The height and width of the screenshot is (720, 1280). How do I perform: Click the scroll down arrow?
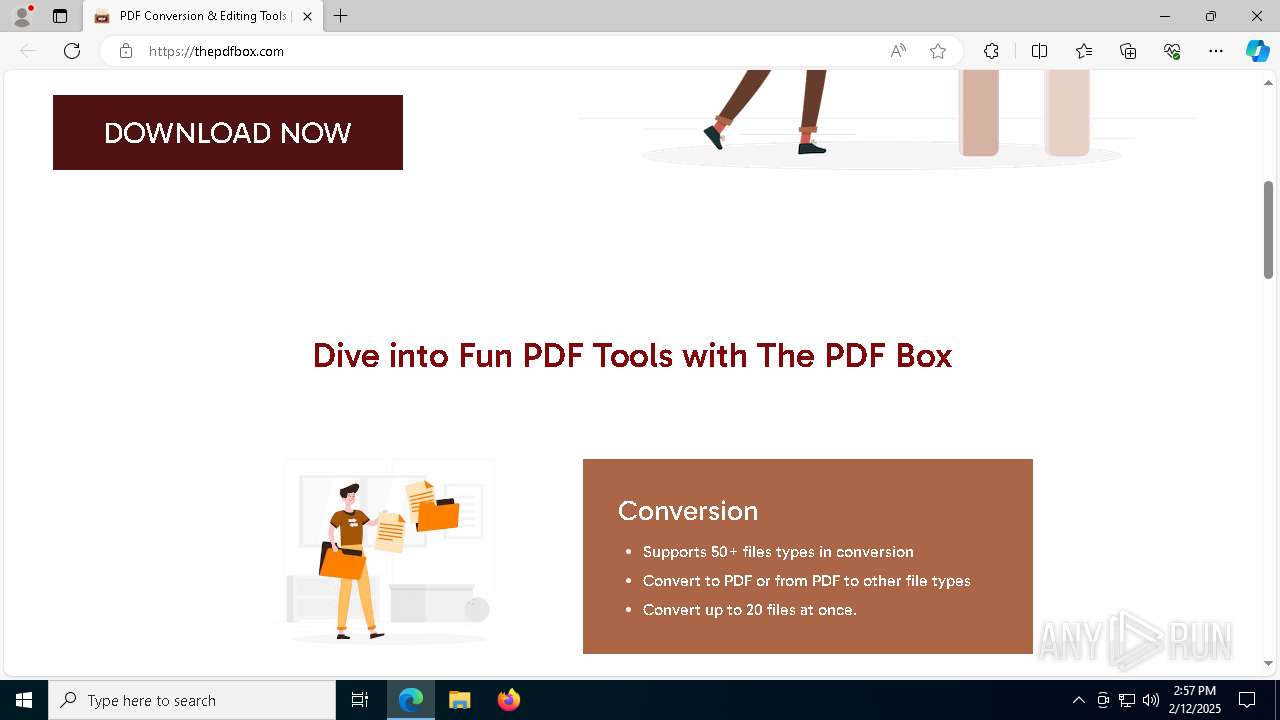(1268, 663)
